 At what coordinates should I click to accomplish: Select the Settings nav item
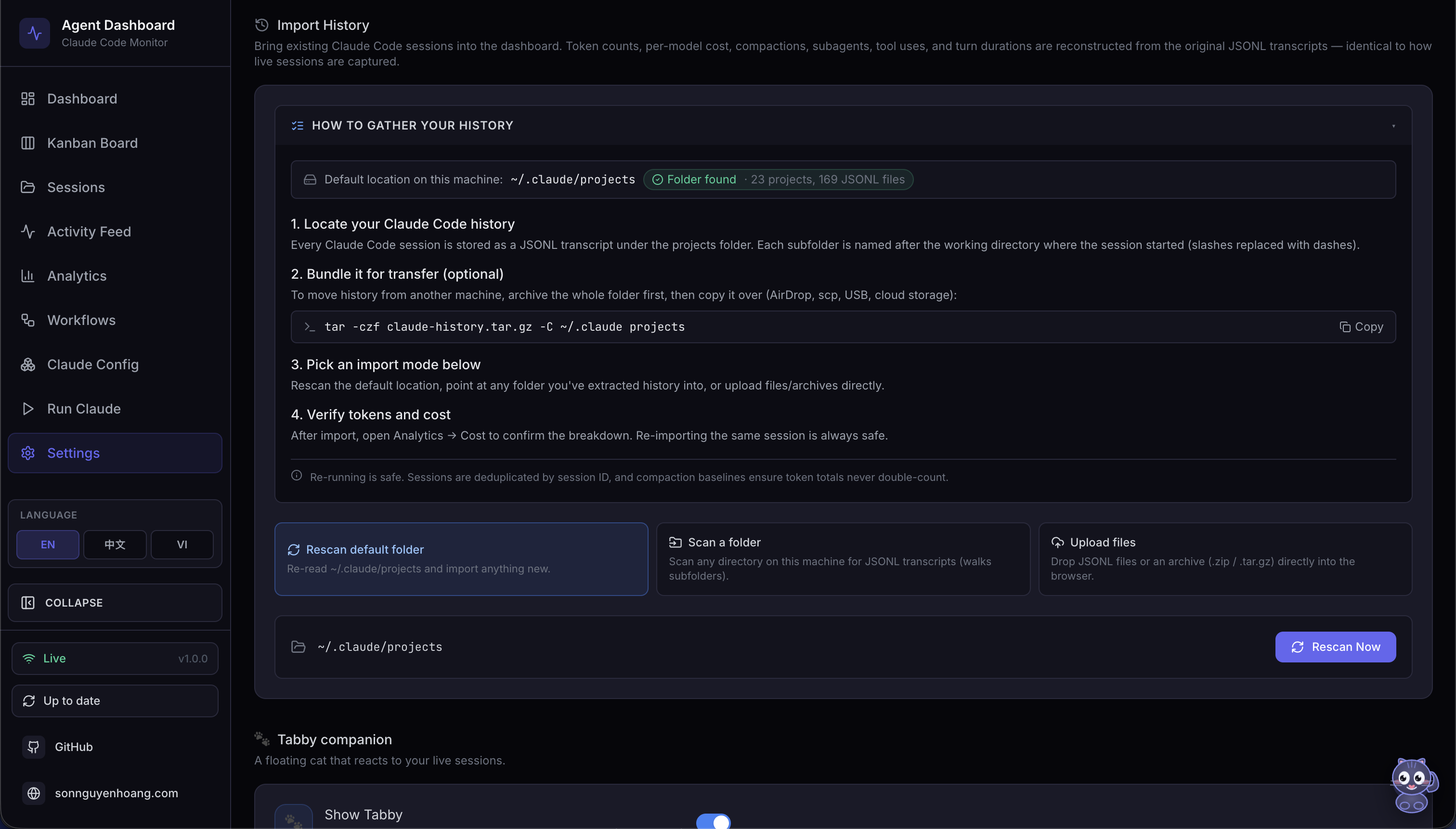click(x=115, y=453)
